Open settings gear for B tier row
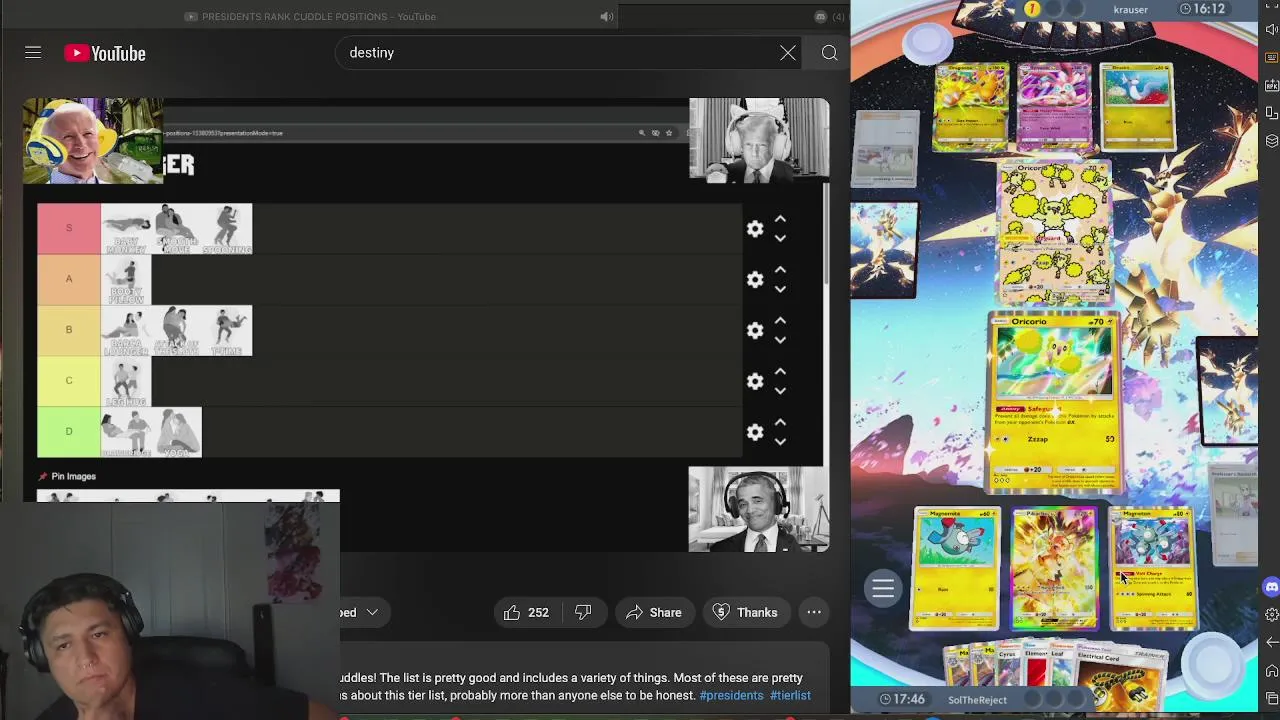 click(x=755, y=330)
